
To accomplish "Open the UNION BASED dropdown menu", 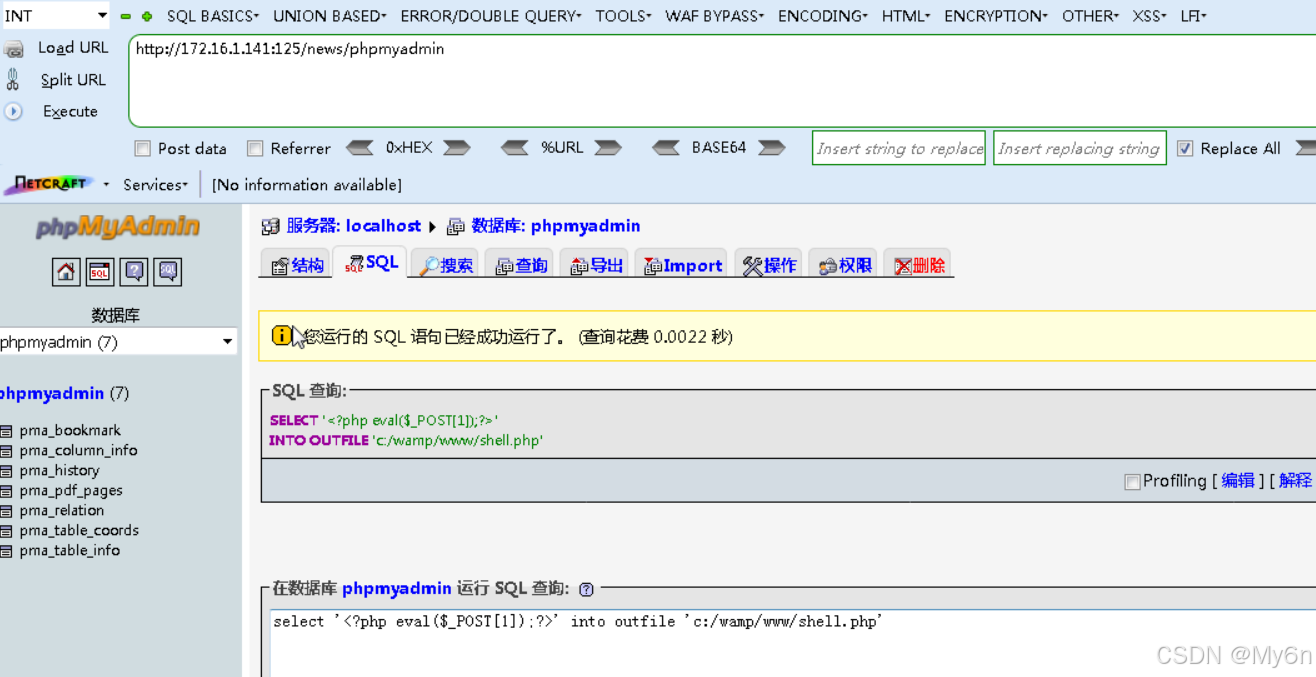I will coord(330,16).
